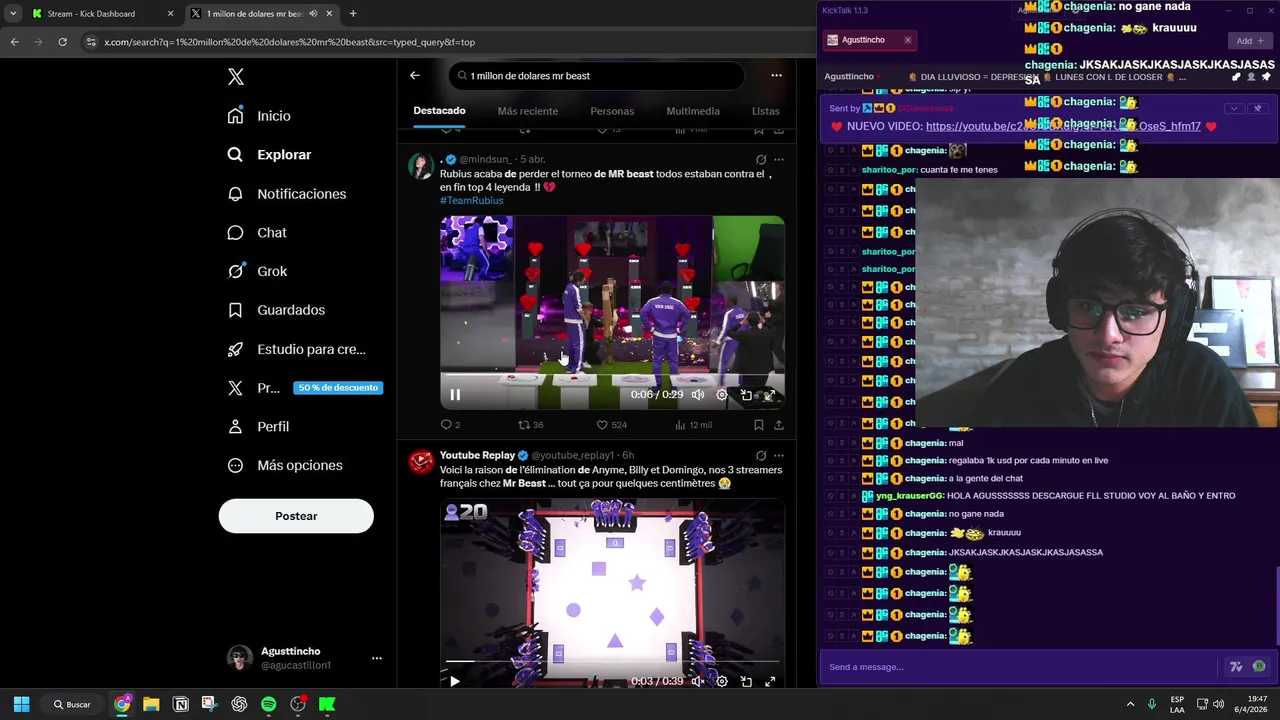Viewport: 1280px width, 720px height.
Task: Toggle picture-in-picture on Rubius video
Action: (x=746, y=395)
